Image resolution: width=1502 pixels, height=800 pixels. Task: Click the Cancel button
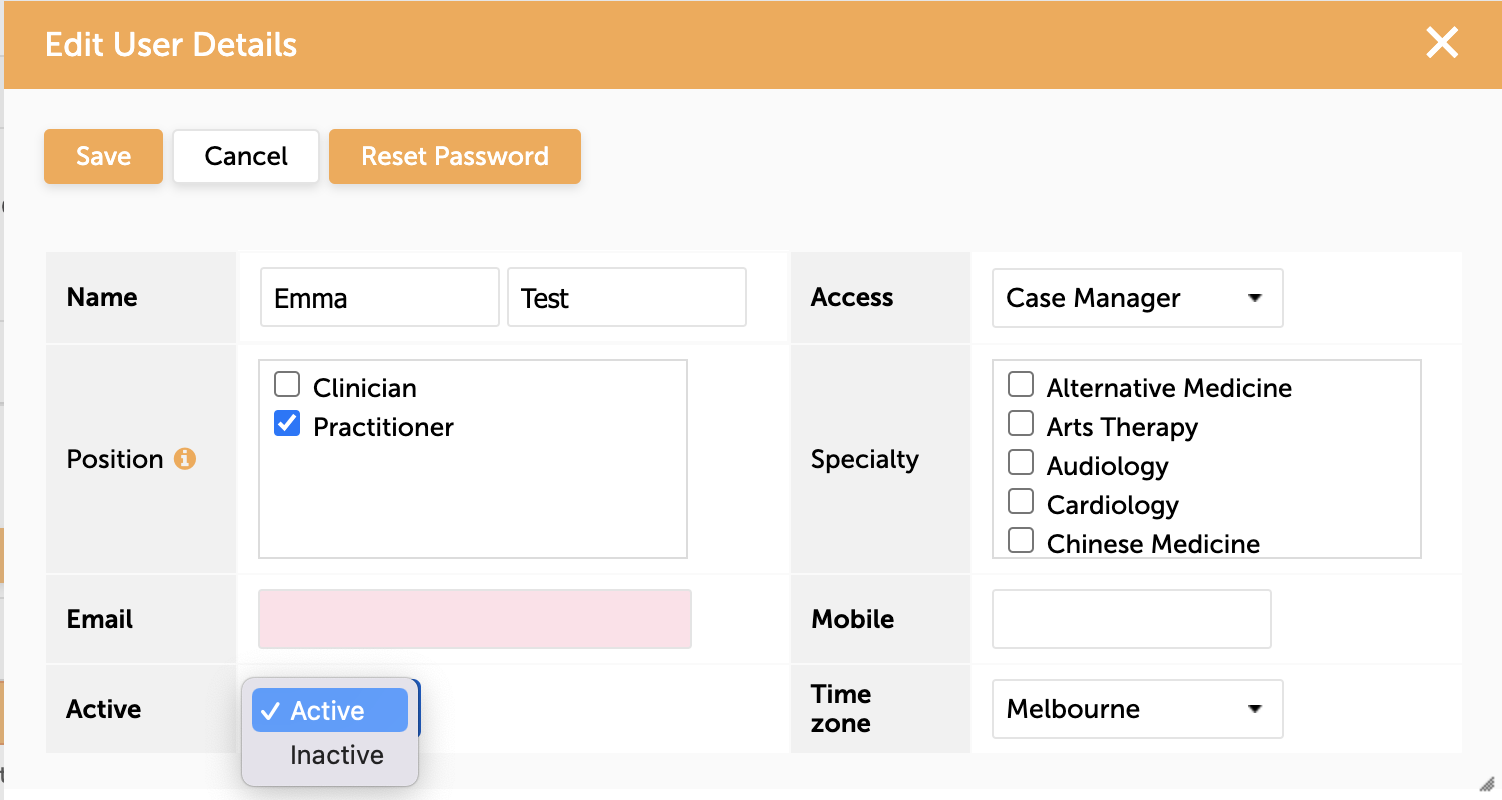246,156
